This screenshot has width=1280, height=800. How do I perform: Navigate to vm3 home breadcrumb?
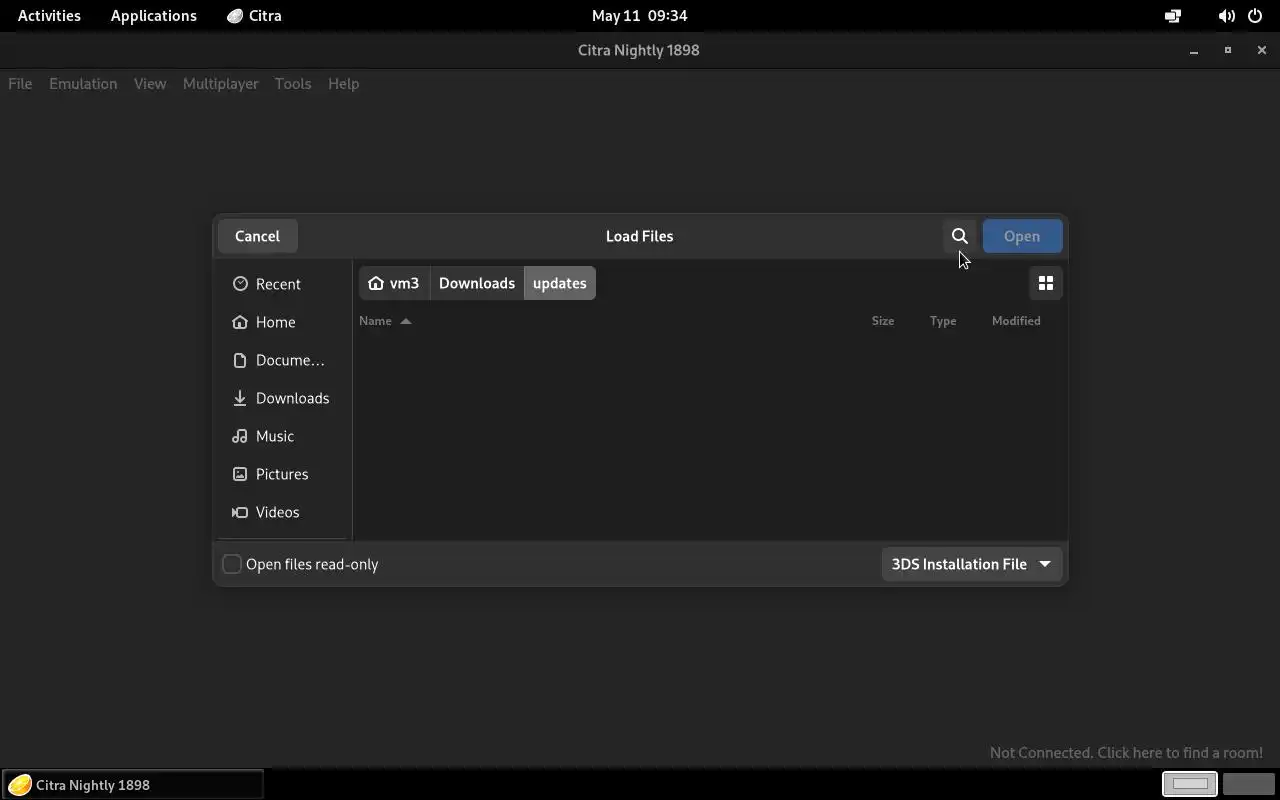[394, 283]
